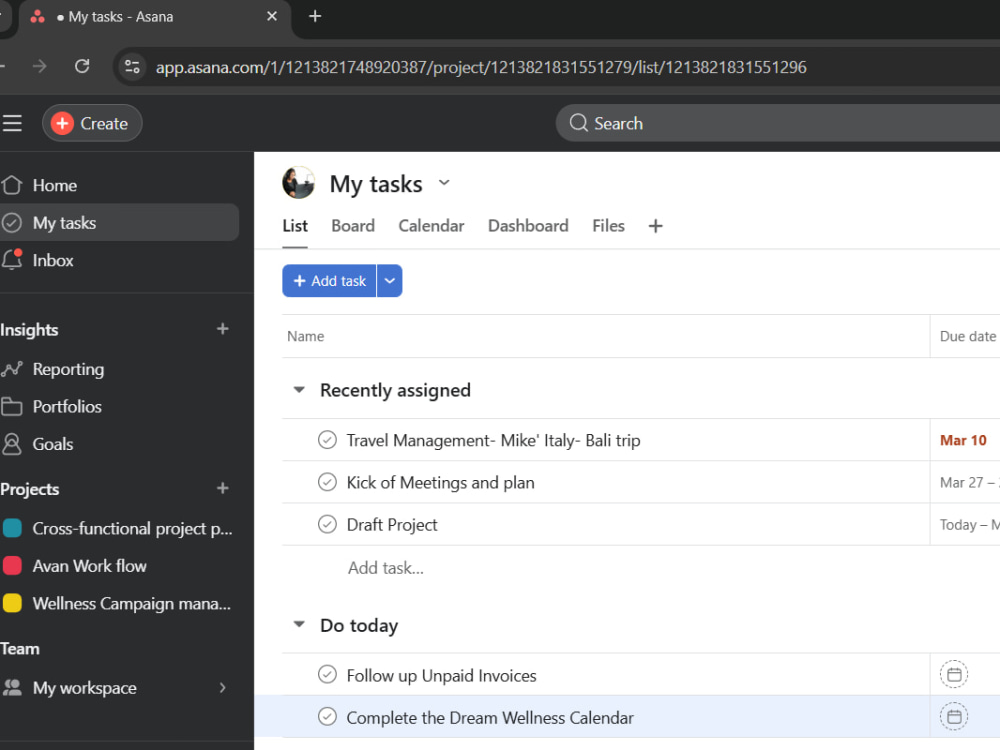Switch to the Dashboard tab

(x=528, y=226)
